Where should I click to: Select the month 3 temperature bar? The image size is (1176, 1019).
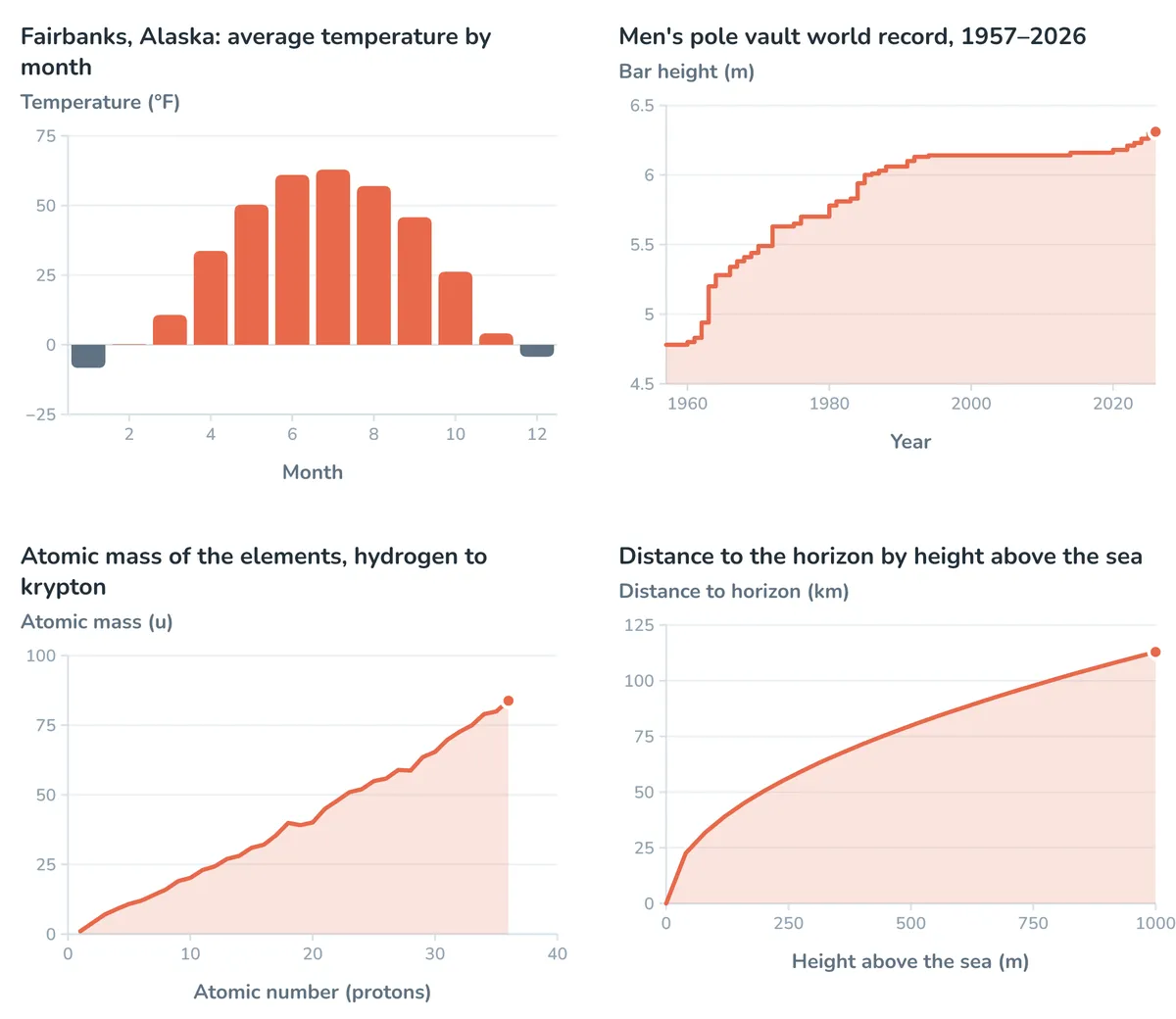click(170, 330)
